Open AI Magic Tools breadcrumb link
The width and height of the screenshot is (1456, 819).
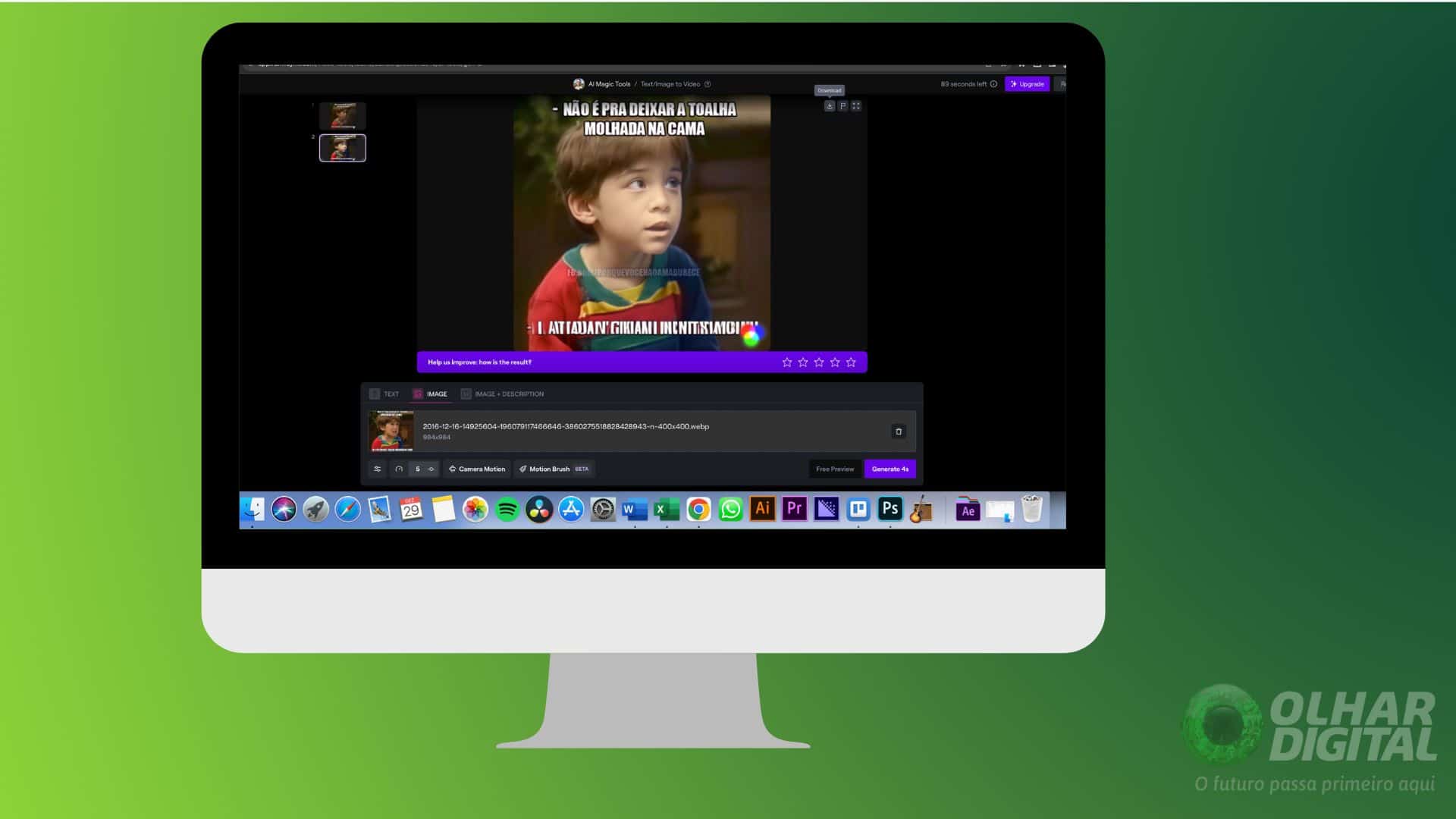click(609, 84)
